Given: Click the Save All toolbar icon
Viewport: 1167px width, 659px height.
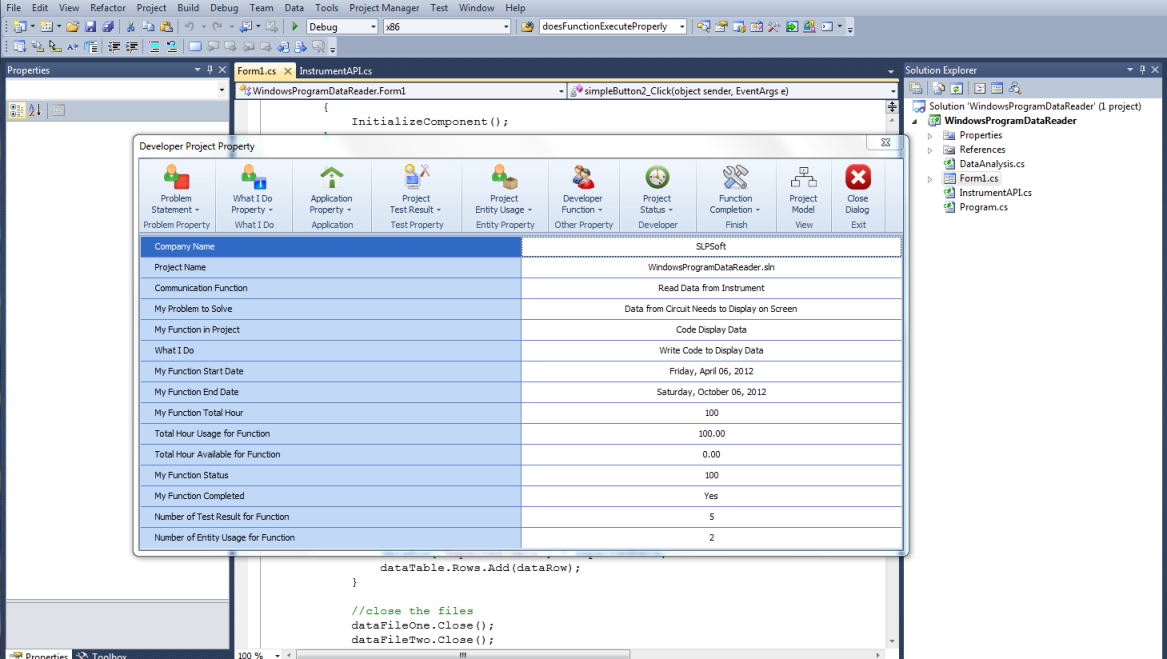Looking at the screenshot, I should click(108, 27).
